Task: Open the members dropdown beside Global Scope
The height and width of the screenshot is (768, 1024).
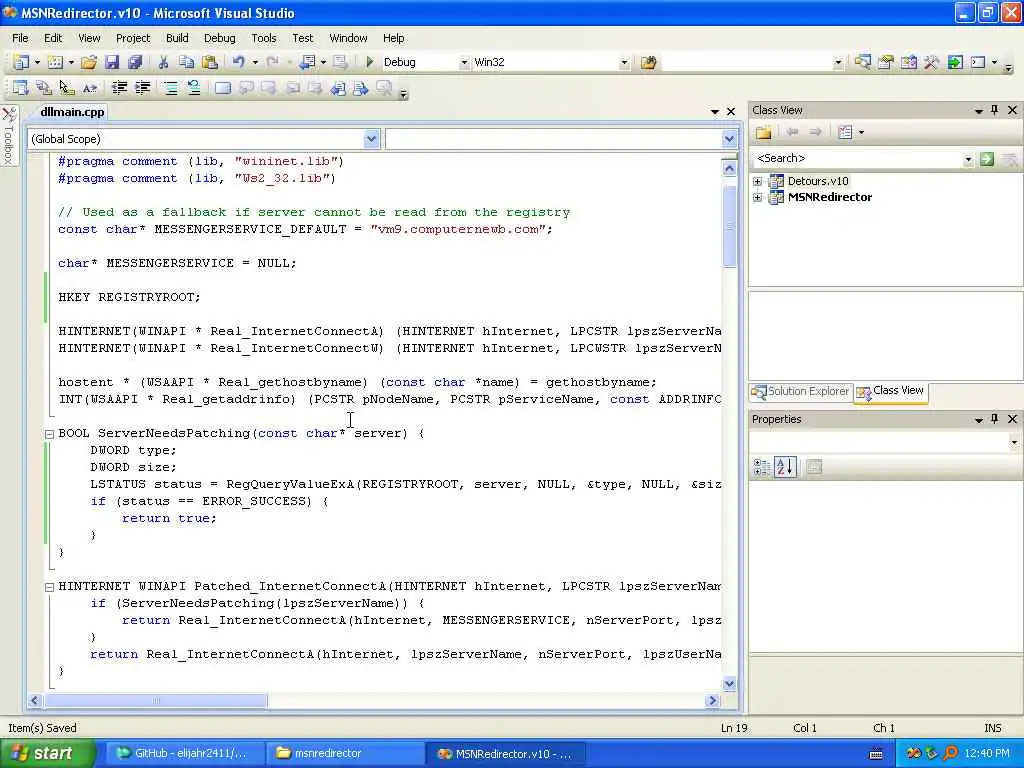Action: pos(729,139)
